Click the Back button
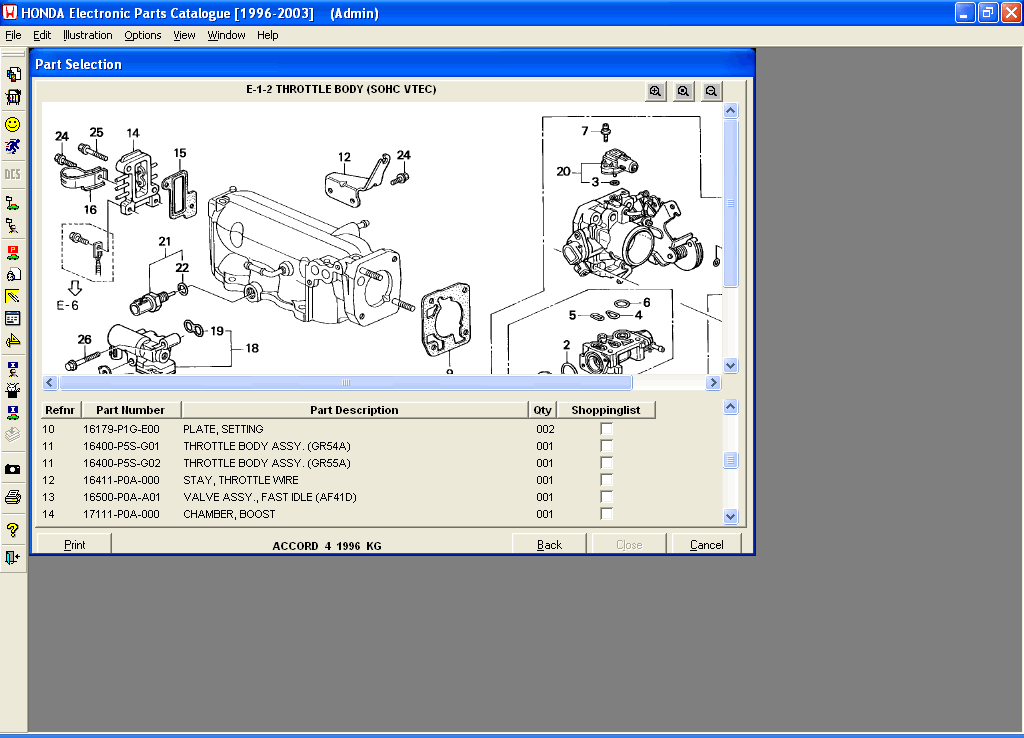Viewport: 1024px width, 738px height. click(549, 544)
